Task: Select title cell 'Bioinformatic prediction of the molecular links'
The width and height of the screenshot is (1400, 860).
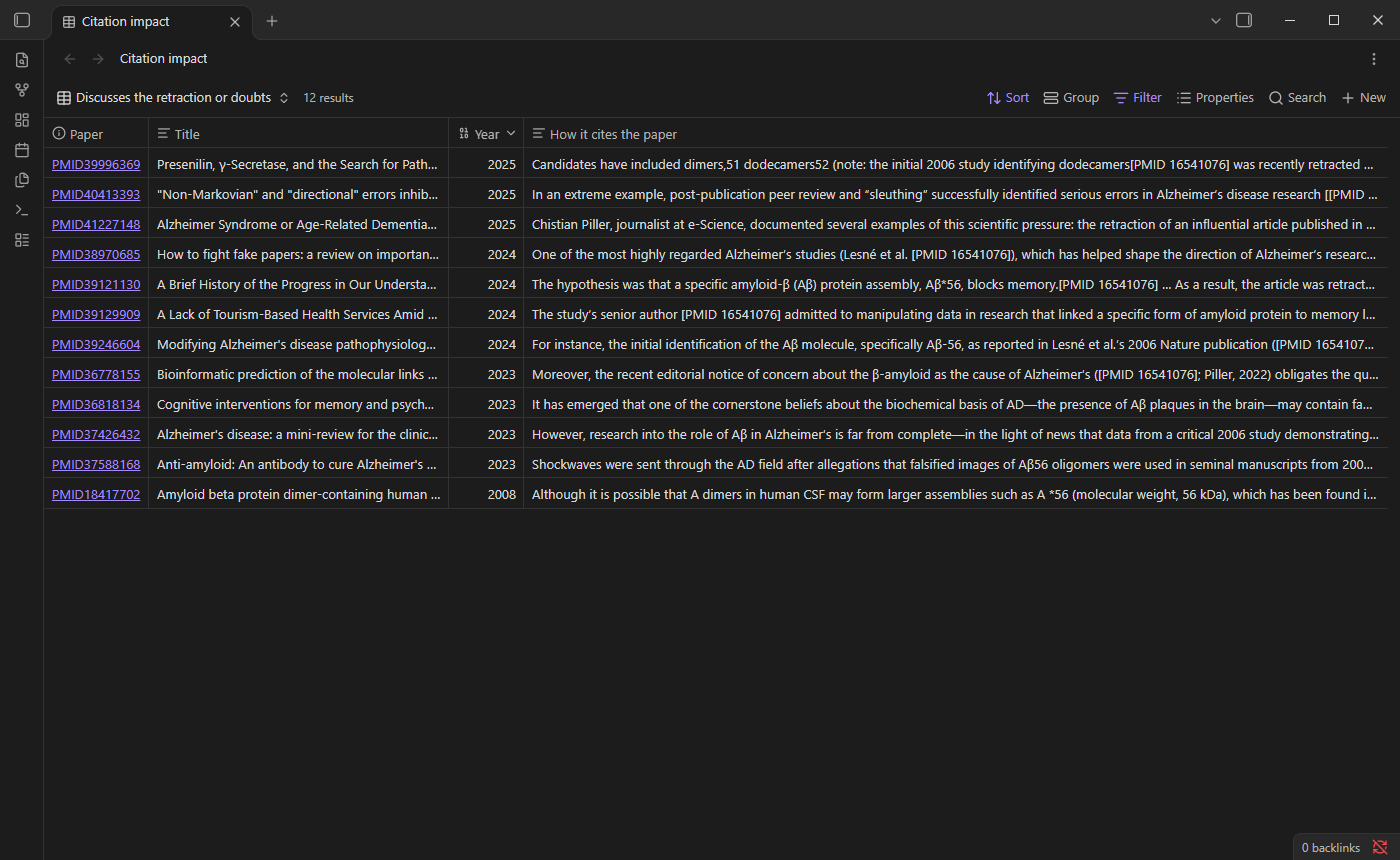Action: [299, 374]
